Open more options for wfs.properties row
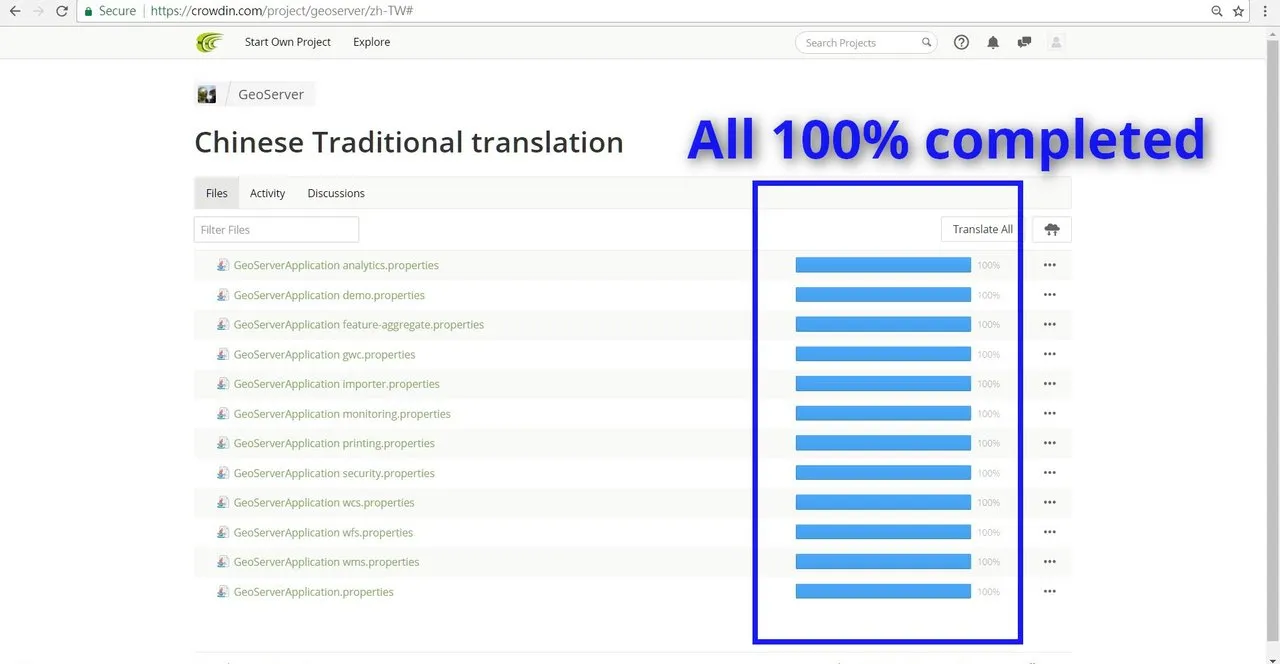Viewport: 1280px width, 664px height. (1049, 532)
